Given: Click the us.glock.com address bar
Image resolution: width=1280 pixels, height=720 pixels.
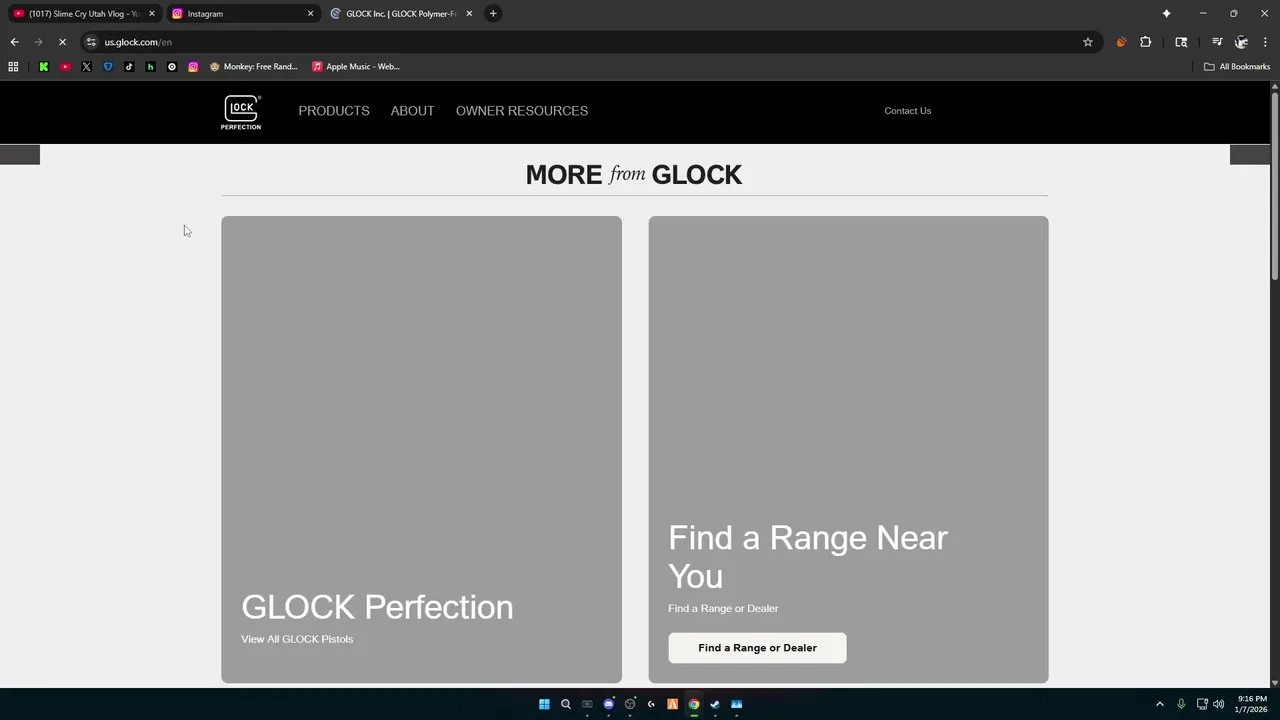Looking at the screenshot, I should click(x=590, y=42).
